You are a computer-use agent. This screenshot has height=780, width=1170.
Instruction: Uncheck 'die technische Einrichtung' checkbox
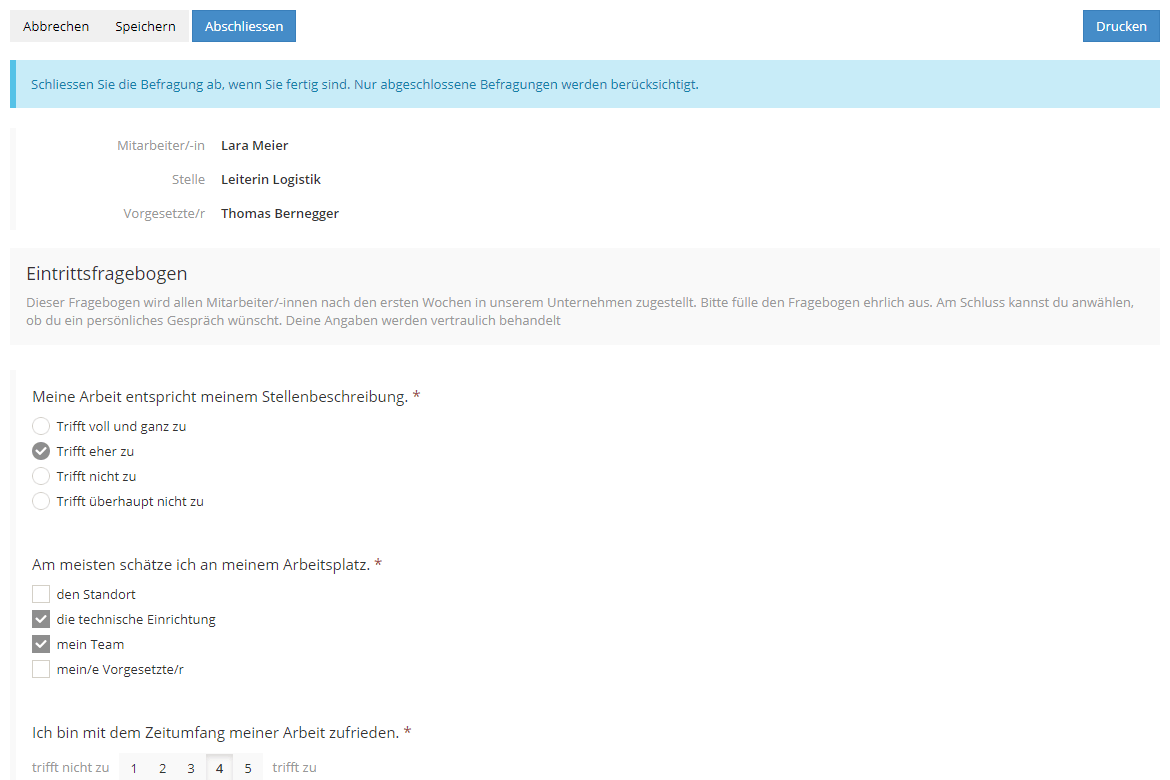(x=41, y=619)
